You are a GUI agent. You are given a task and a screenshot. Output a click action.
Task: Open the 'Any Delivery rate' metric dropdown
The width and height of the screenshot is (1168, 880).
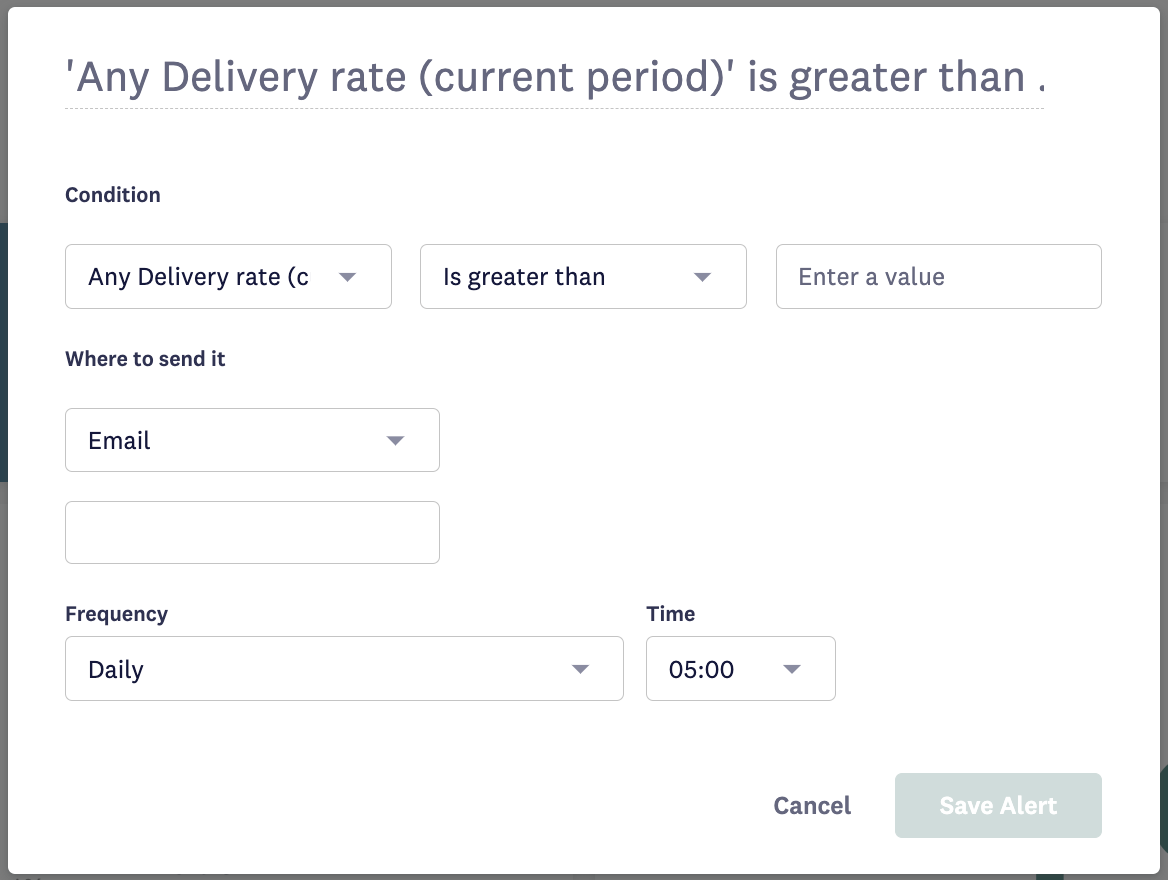coord(200,277)
